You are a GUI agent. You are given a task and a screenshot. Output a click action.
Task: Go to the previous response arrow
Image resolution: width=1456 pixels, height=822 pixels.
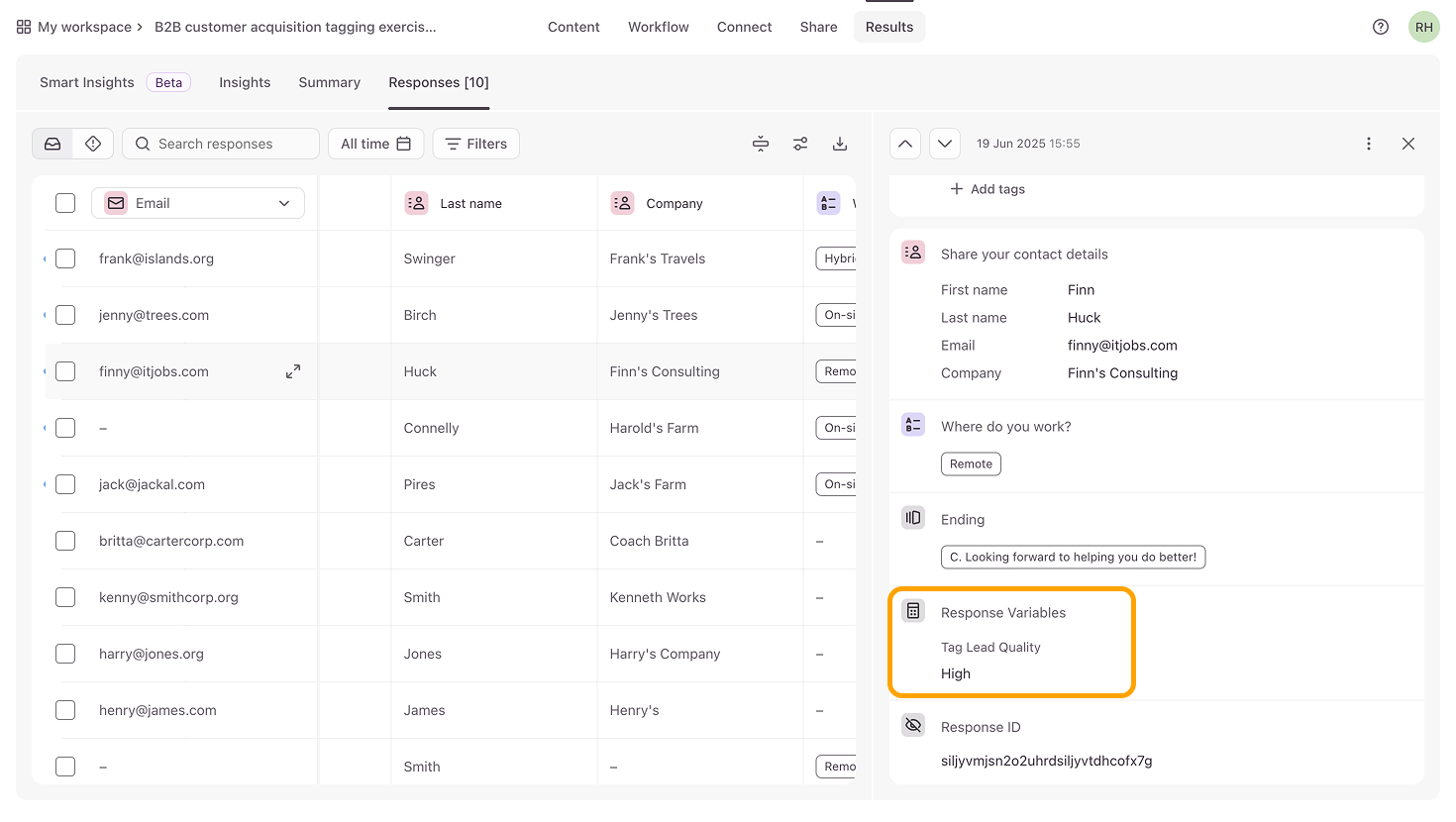[x=905, y=144]
